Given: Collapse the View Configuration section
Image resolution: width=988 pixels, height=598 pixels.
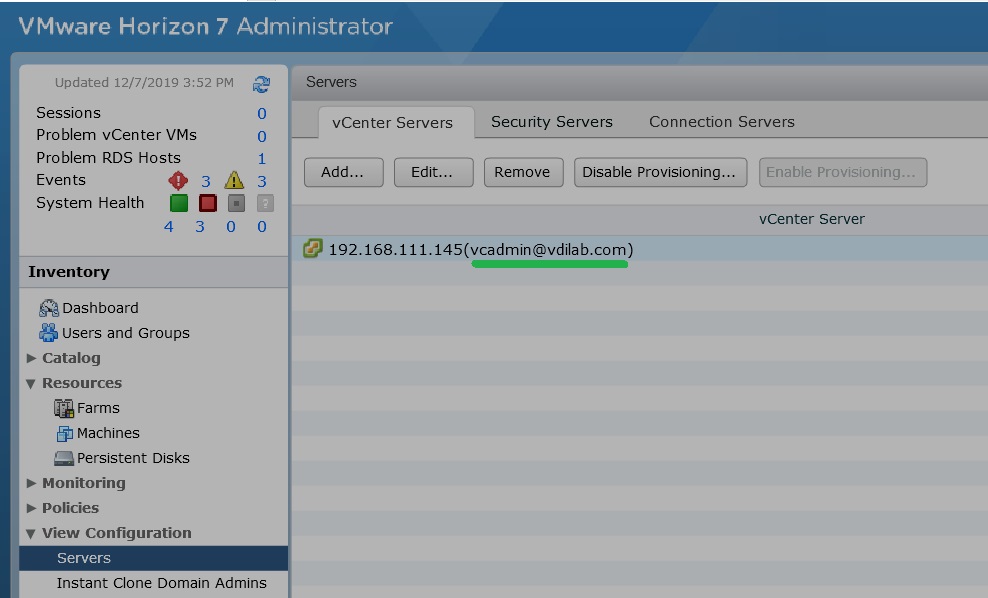Looking at the screenshot, I should point(31,534).
